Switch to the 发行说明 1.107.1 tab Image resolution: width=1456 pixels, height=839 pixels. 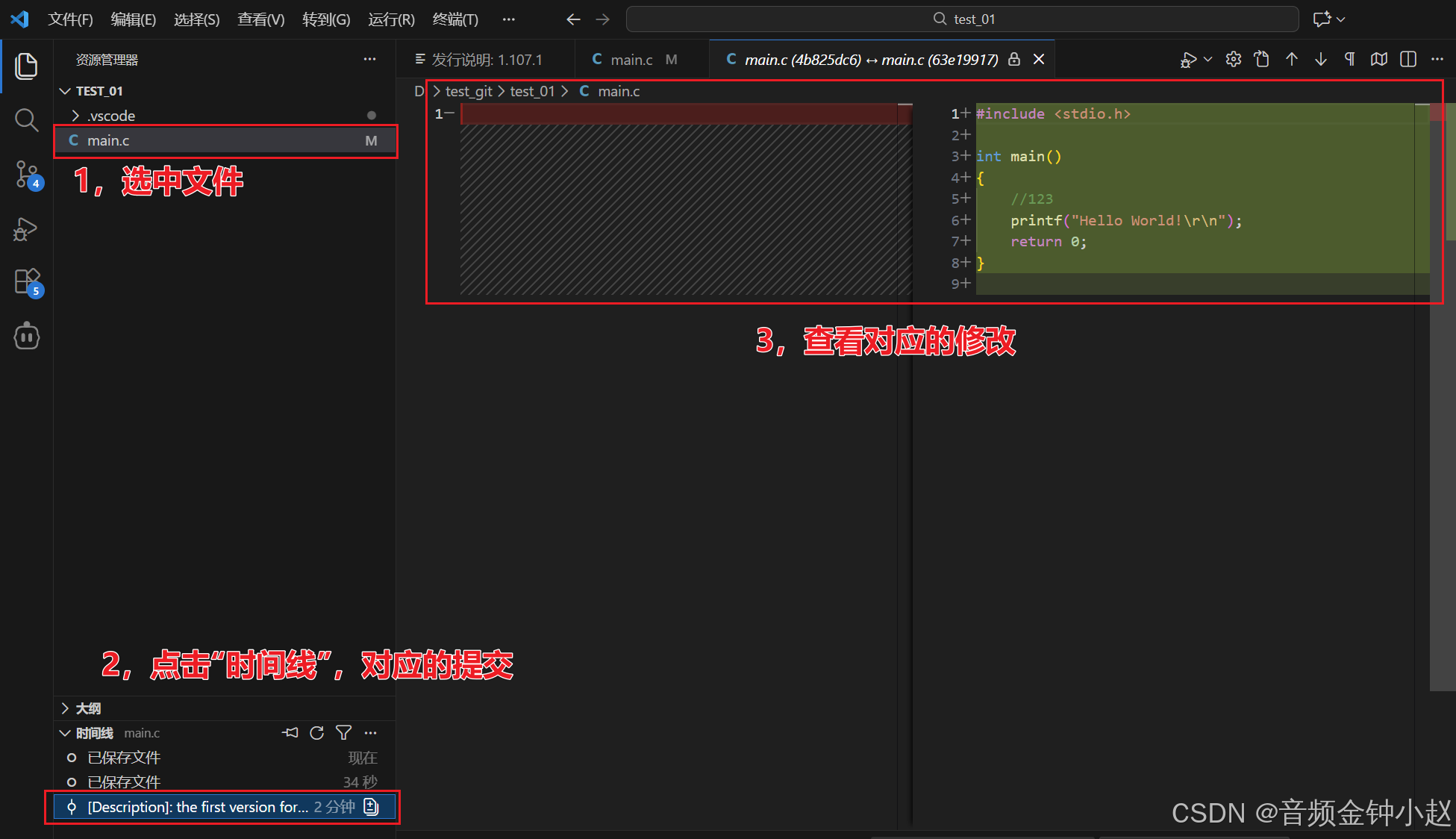[x=479, y=60]
